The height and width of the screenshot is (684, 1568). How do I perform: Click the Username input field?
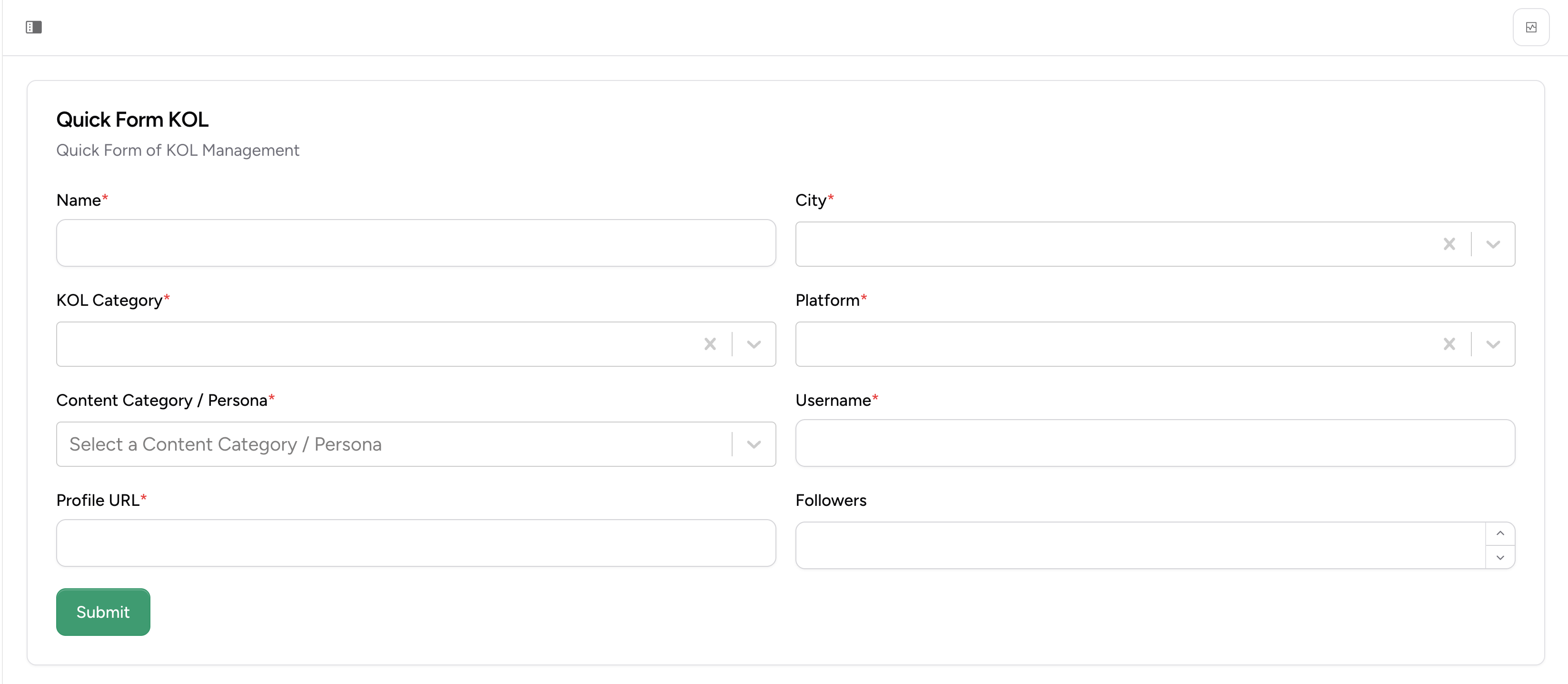tap(1154, 443)
